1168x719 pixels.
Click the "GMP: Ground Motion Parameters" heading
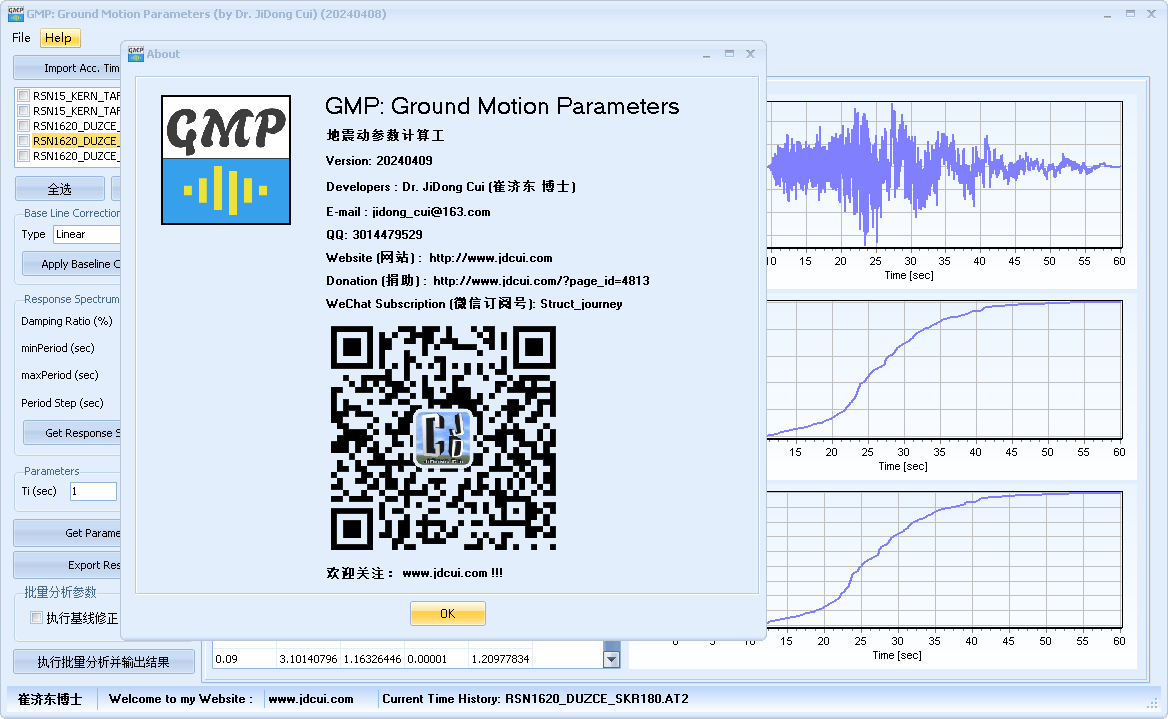click(x=502, y=106)
